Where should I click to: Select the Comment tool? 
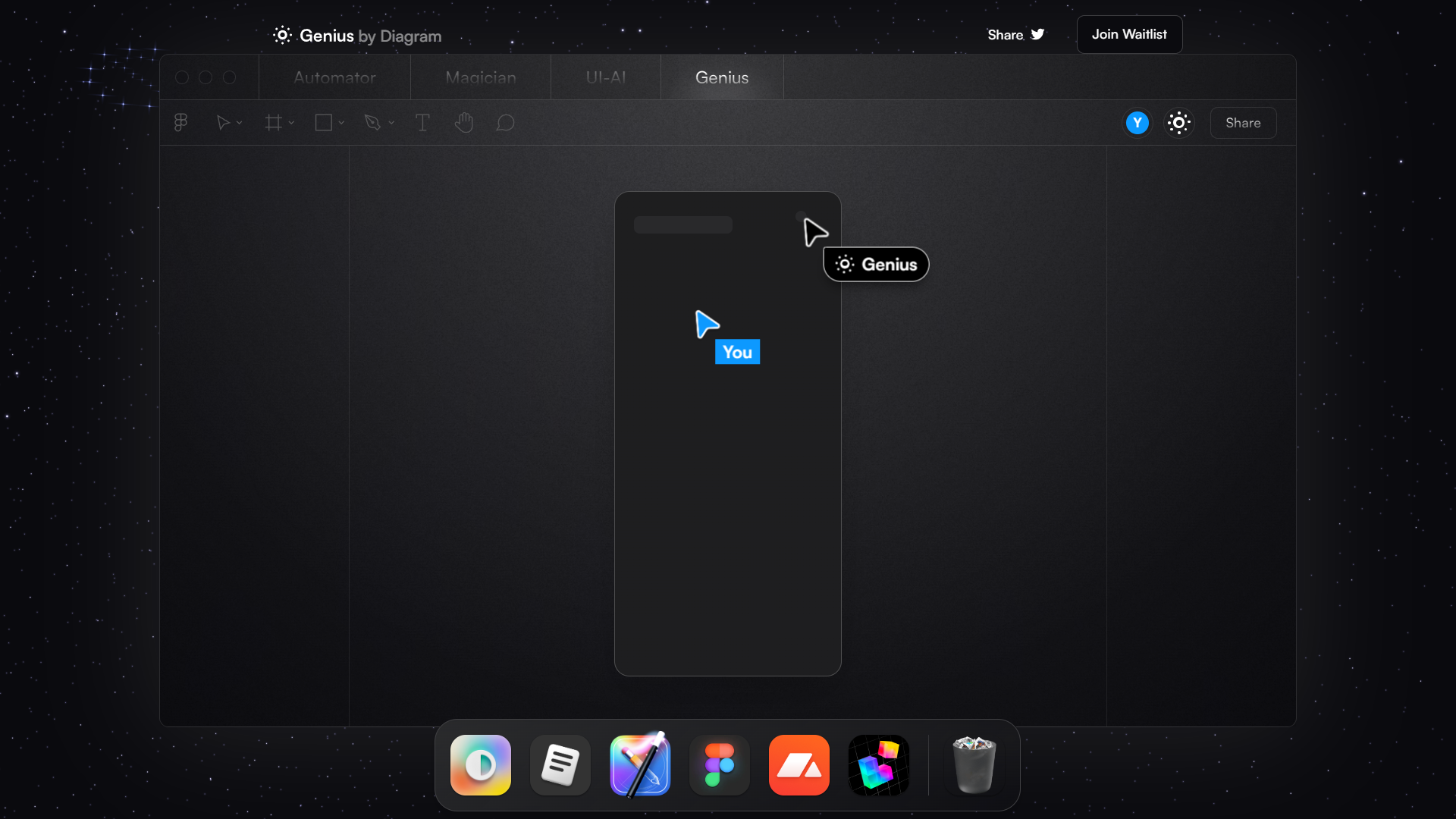(x=506, y=123)
